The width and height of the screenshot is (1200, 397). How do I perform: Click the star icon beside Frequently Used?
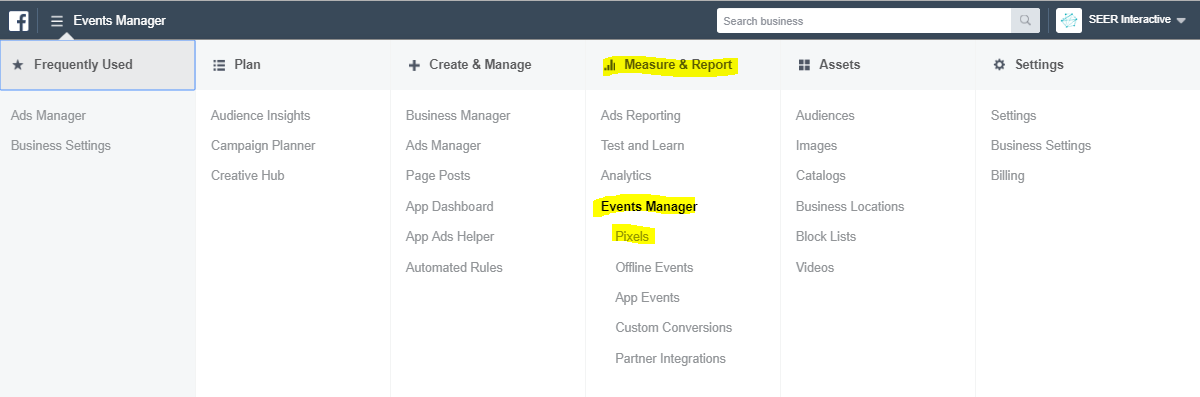click(x=18, y=65)
